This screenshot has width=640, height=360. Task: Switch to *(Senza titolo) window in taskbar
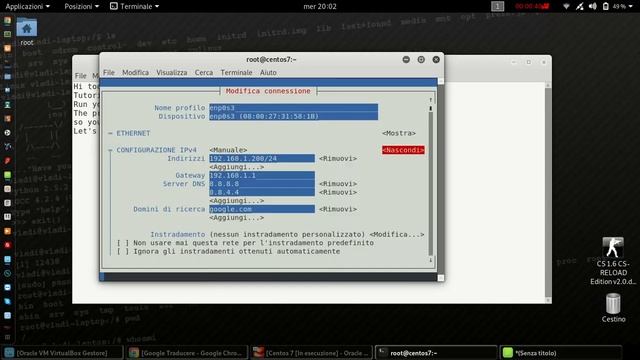[x=561, y=353]
